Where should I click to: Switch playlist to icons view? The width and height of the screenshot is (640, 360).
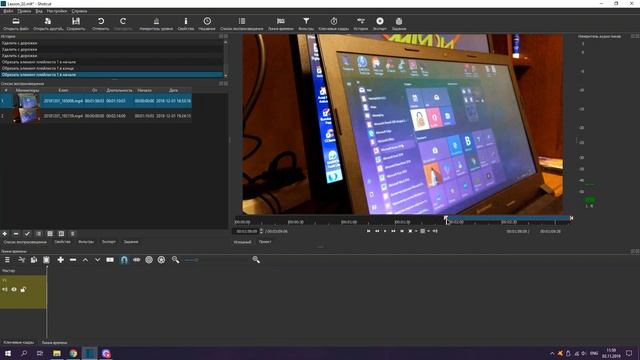[61, 234]
